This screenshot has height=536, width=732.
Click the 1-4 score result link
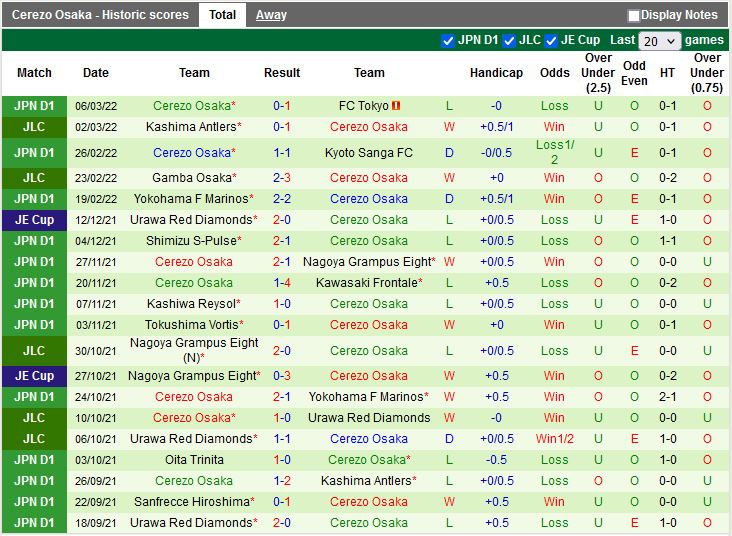click(282, 283)
